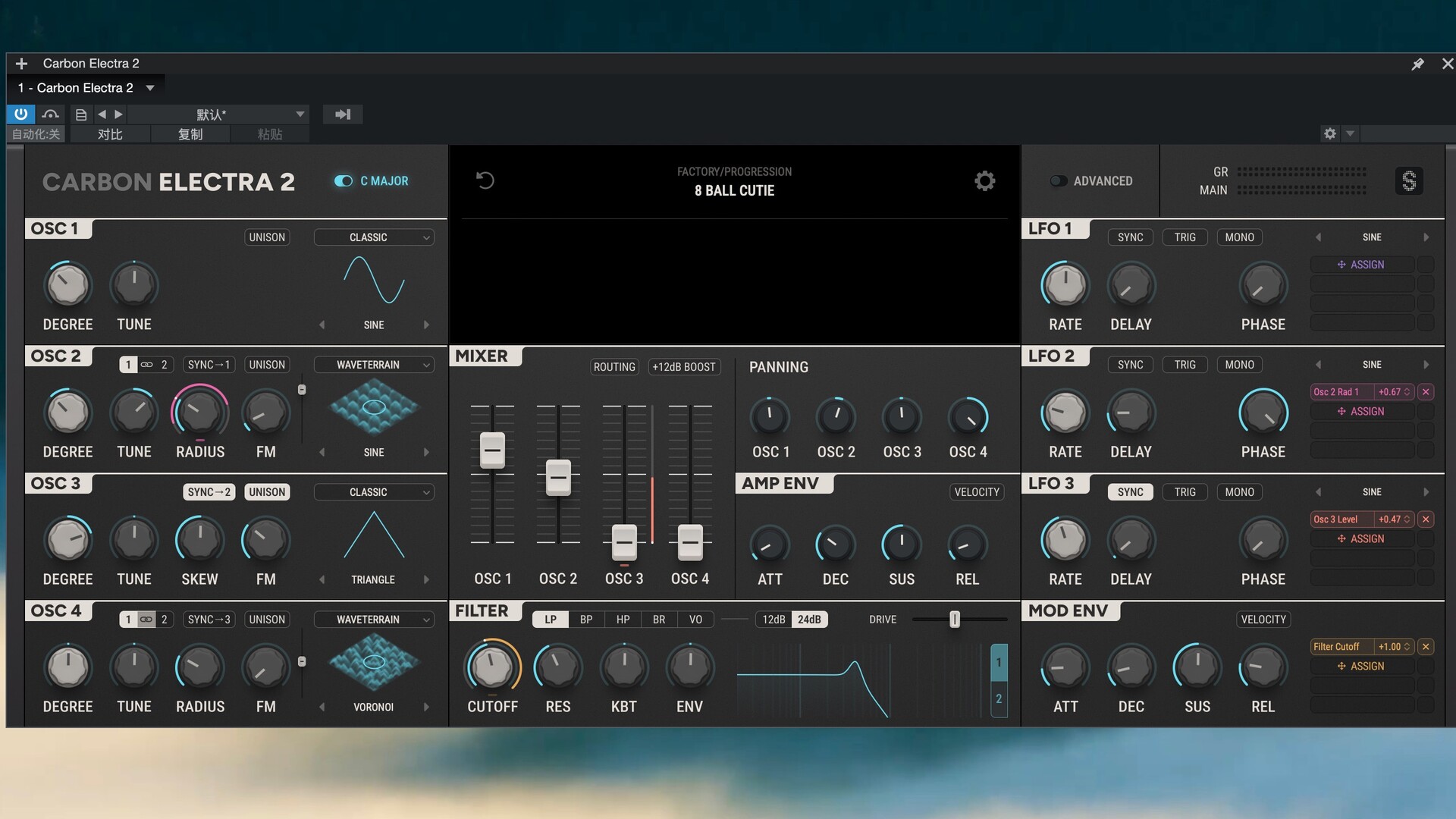Toggle the Advanced mode switch

(x=1059, y=181)
